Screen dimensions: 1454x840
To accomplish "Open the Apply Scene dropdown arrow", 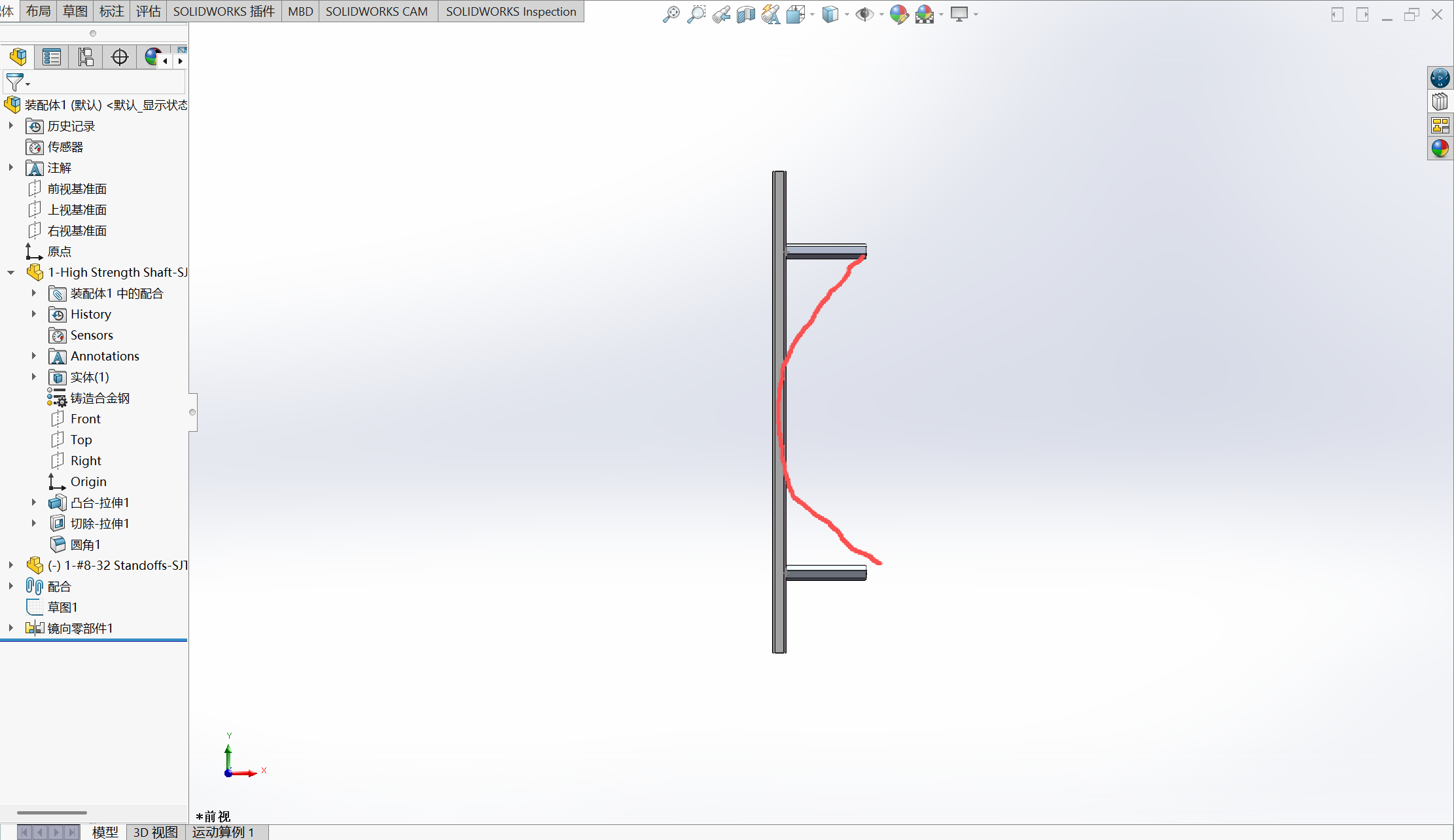I will click(x=941, y=14).
